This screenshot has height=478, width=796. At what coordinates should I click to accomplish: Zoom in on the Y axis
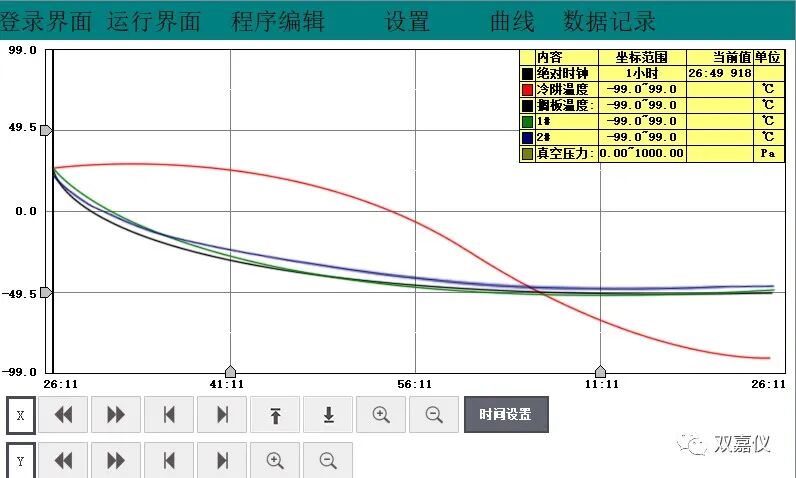point(275,460)
